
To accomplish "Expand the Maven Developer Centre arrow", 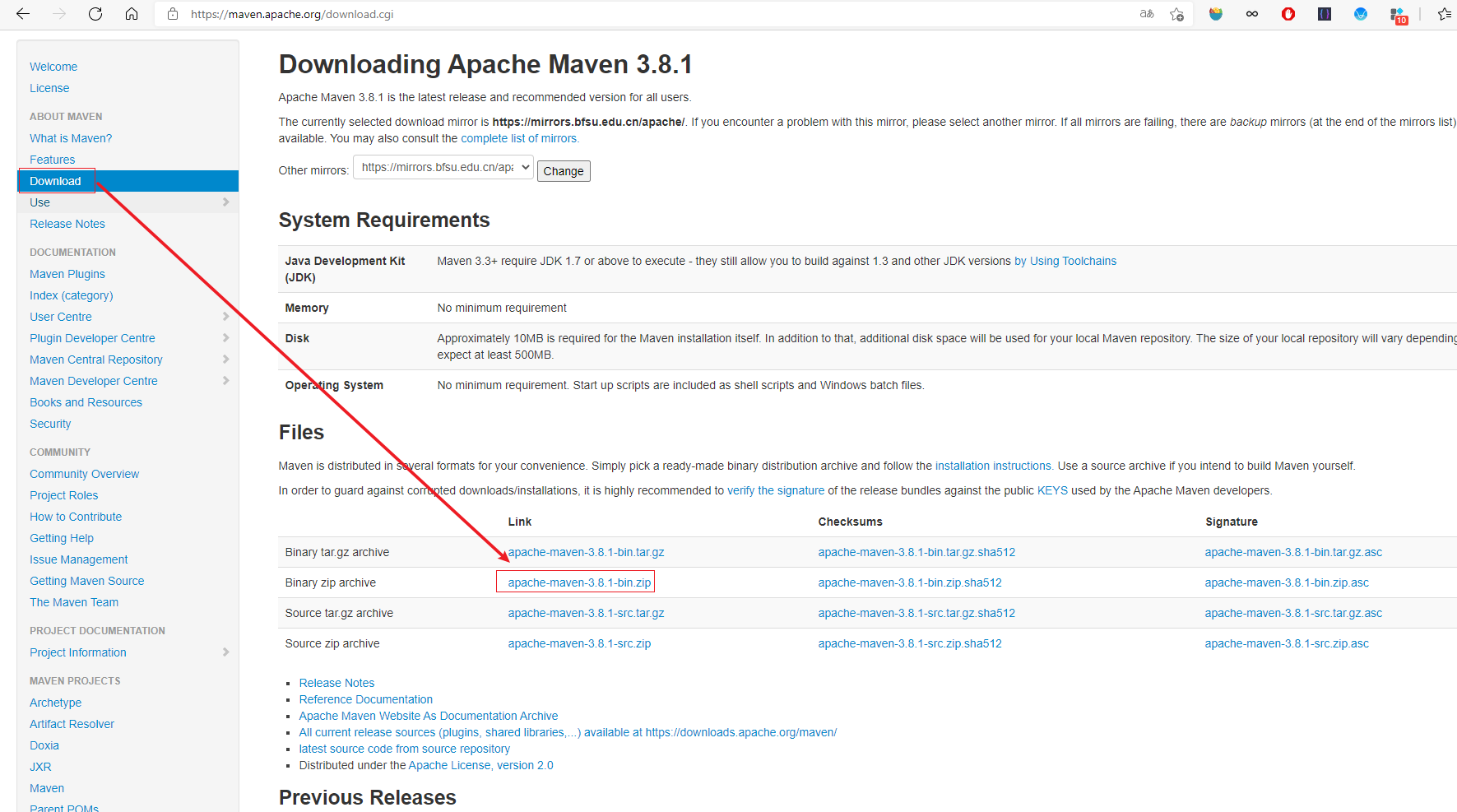I will click(225, 381).
